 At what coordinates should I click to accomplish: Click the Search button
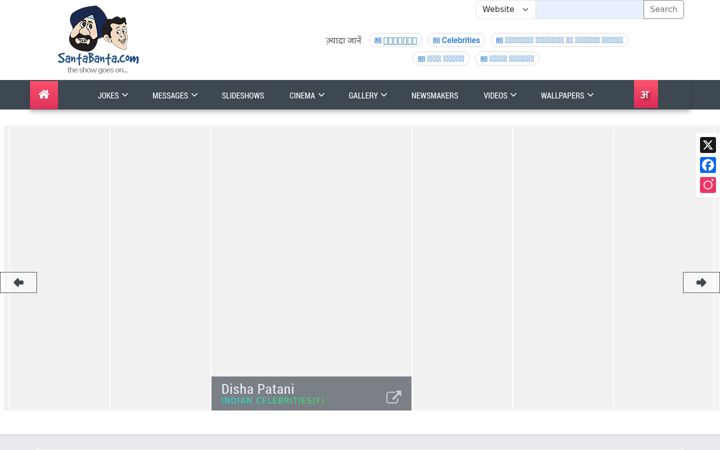pyautogui.click(x=663, y=9)
